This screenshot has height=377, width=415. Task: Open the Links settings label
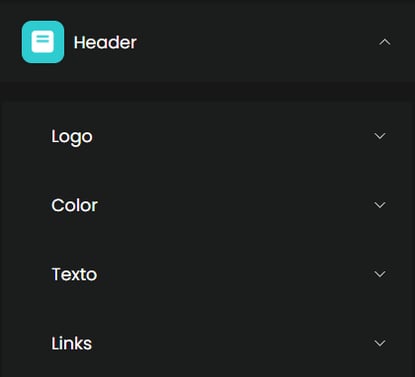[x=72, y=343]
